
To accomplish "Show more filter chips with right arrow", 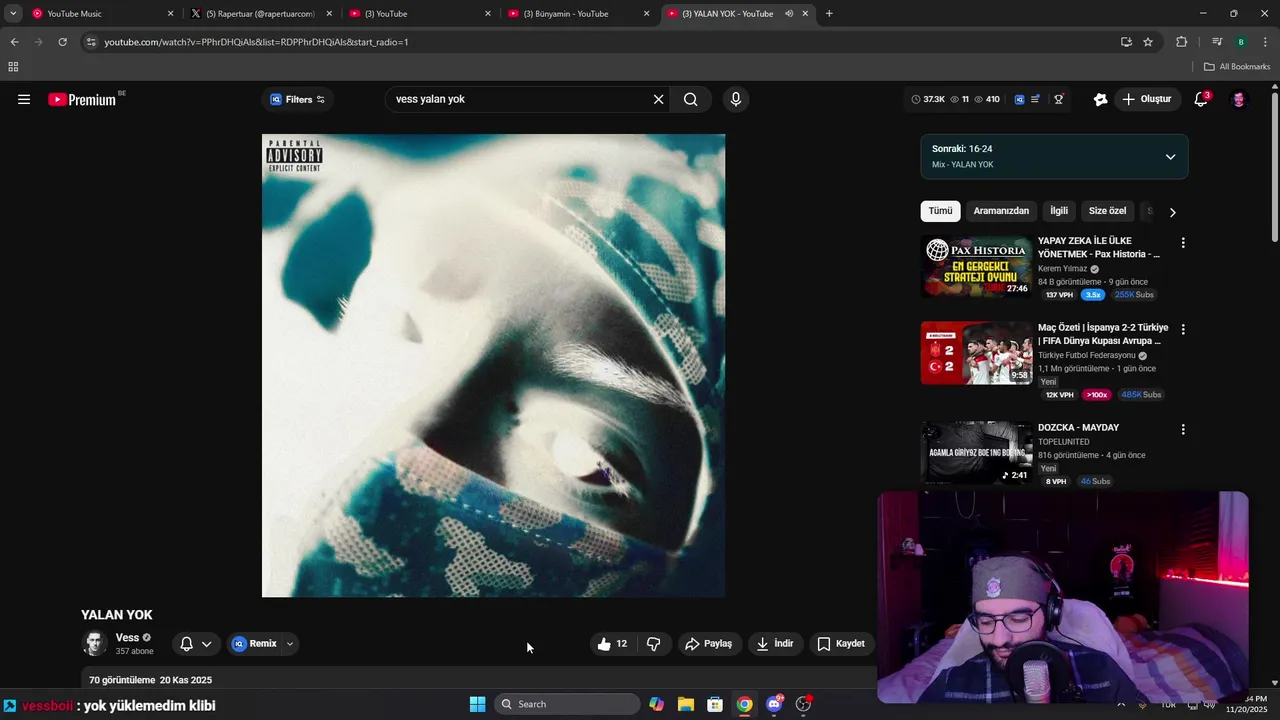I will pyautogui.click(x=1173, y=212).
